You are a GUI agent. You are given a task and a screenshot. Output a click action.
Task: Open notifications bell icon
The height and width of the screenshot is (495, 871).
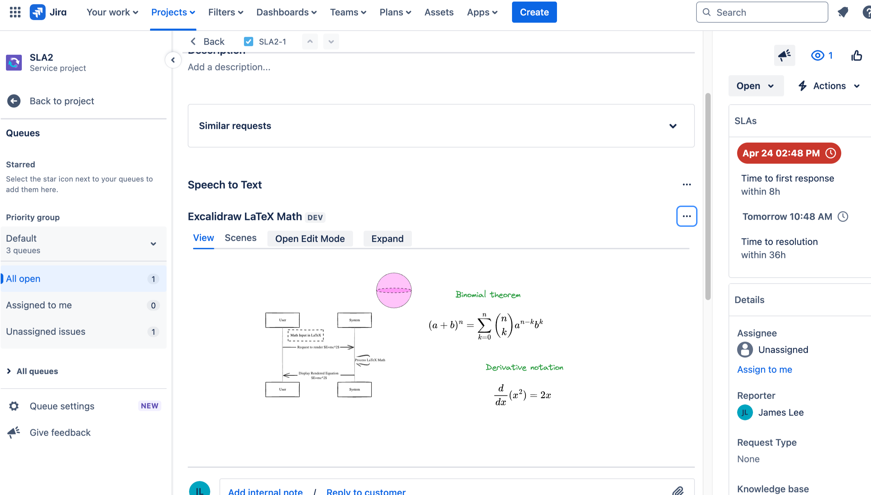[x=843, y=12]
